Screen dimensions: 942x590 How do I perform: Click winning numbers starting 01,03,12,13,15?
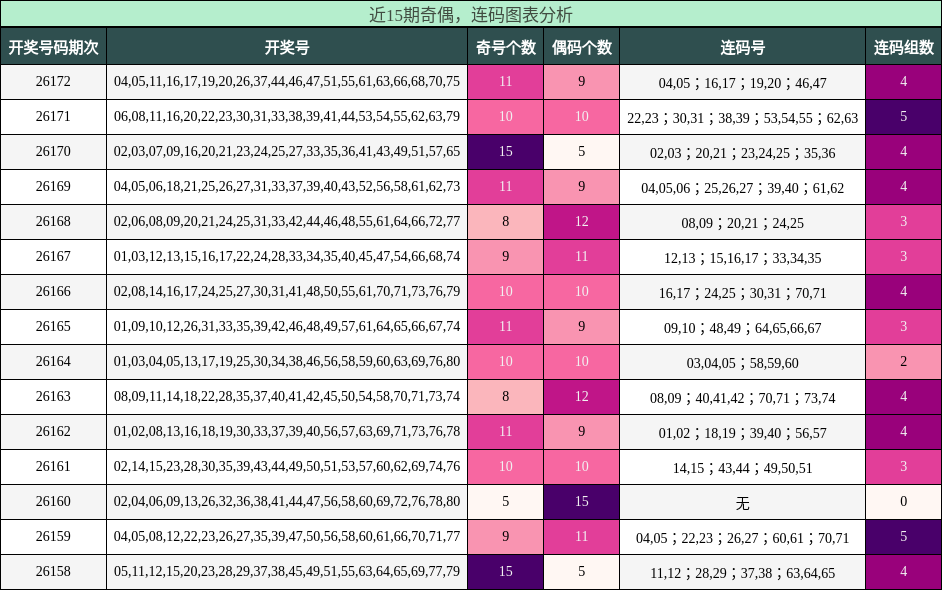pyautogui.click(x=287, y=257)
